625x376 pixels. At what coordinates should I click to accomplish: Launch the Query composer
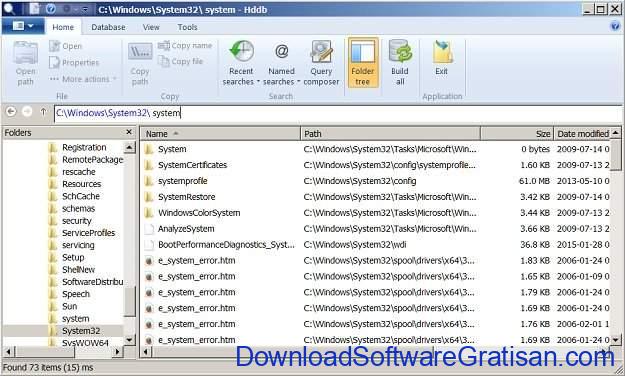(x=321, y=63)
